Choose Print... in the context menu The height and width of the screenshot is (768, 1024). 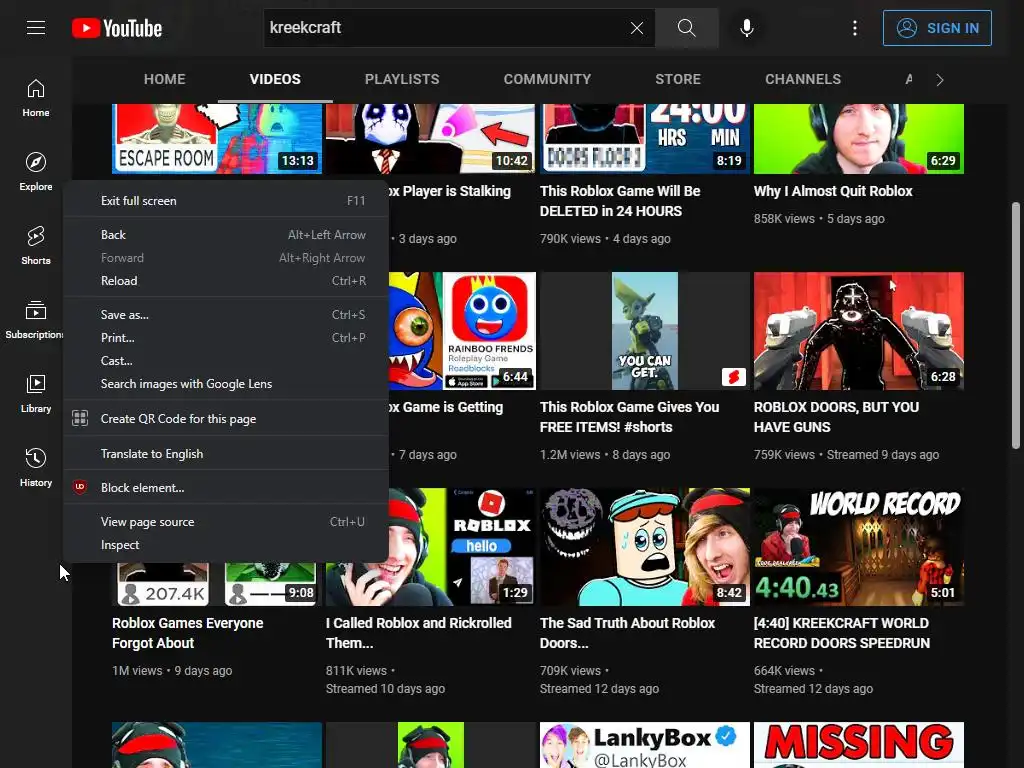(226, 338)
